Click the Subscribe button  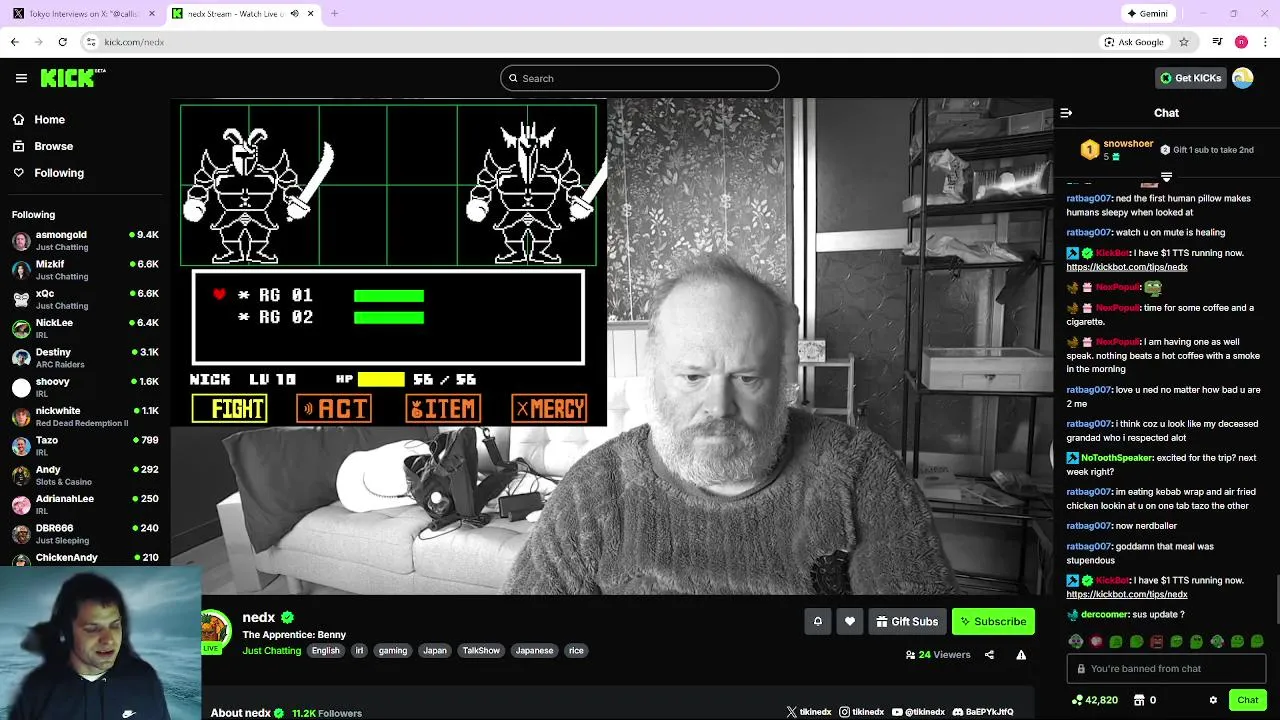(993, 621)
